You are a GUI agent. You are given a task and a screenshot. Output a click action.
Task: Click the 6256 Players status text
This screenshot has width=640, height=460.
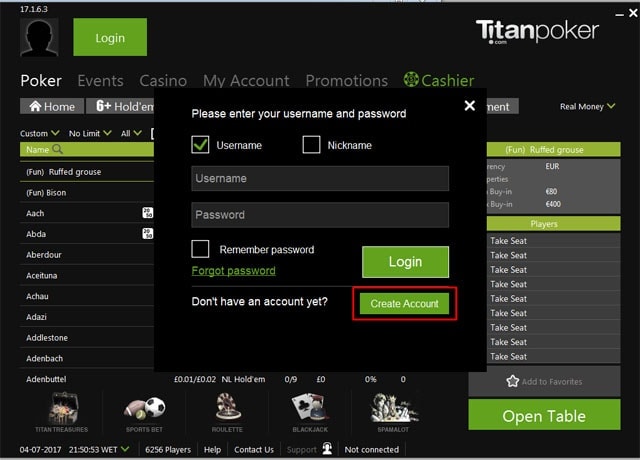[x=168, y=449]
